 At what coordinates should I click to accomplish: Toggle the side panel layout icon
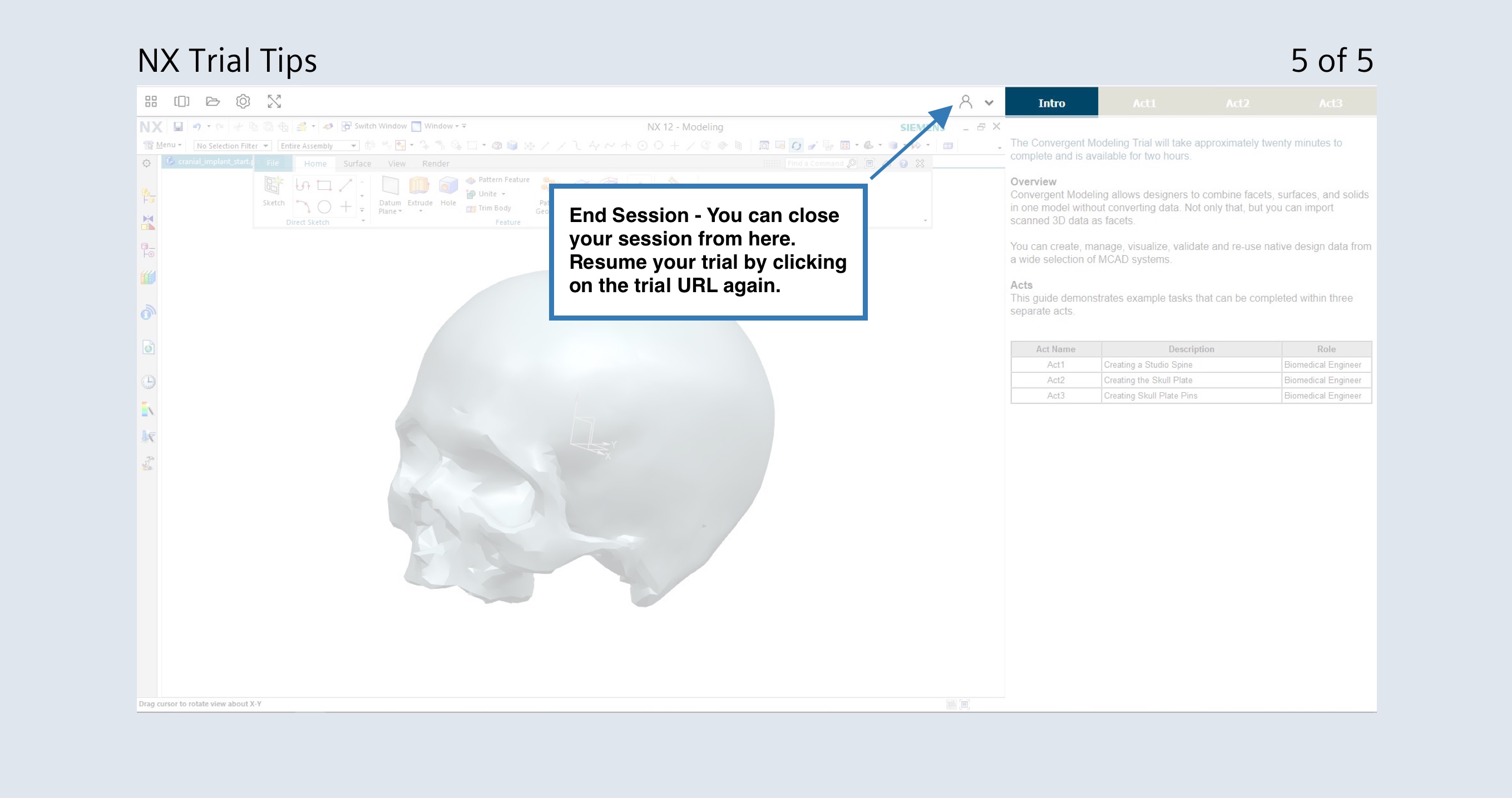(182, 102)
